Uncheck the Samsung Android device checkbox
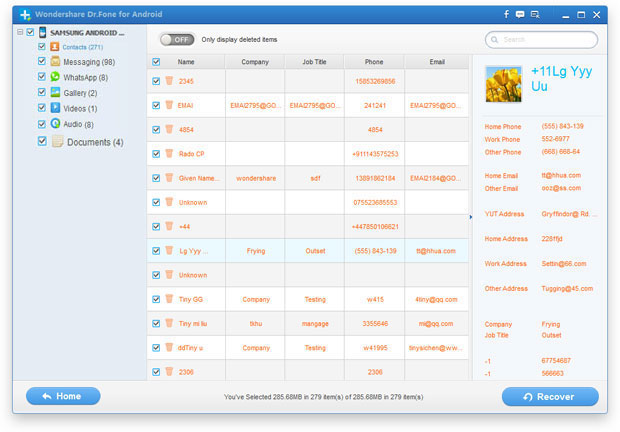This screenshot has height=432, width=620. click(x=30, y=32)
